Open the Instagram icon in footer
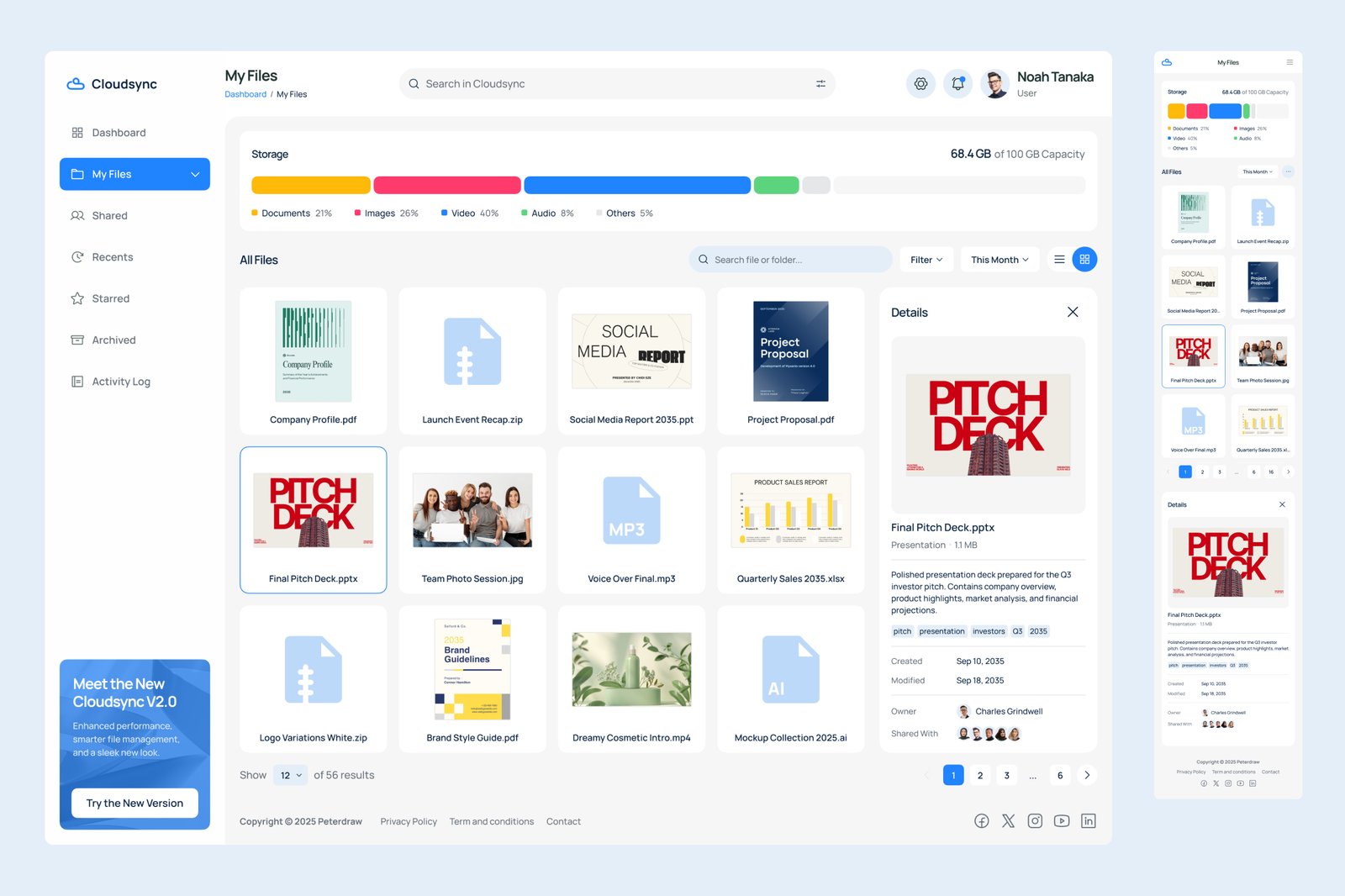Image resolution: width=1345 pixels, height=896 pixels. pyautogui.click(x=1035, y=821)
